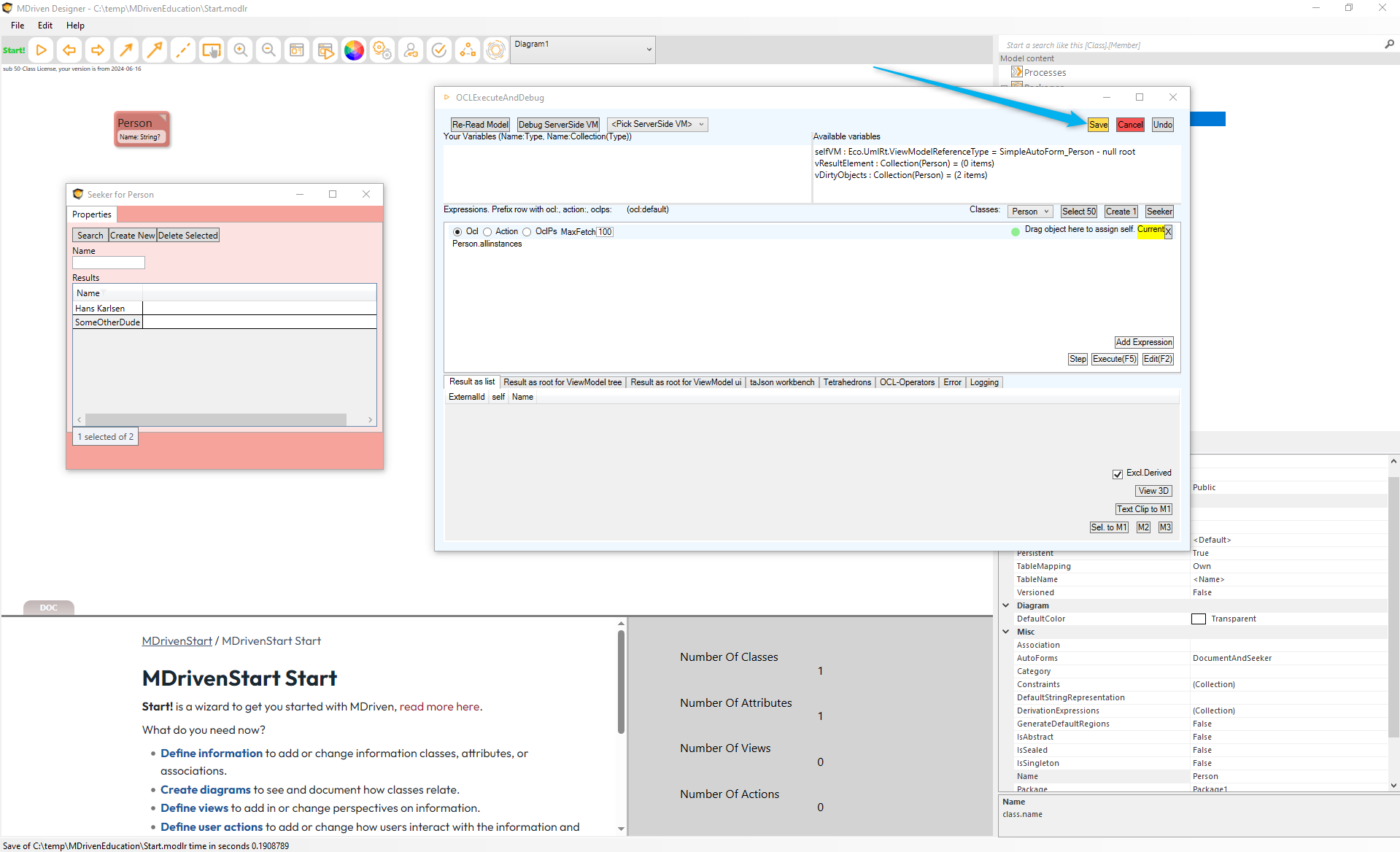Click the orange play icon in toolbar
Screen dimensions: 1400x852
(x=42, y=50)
